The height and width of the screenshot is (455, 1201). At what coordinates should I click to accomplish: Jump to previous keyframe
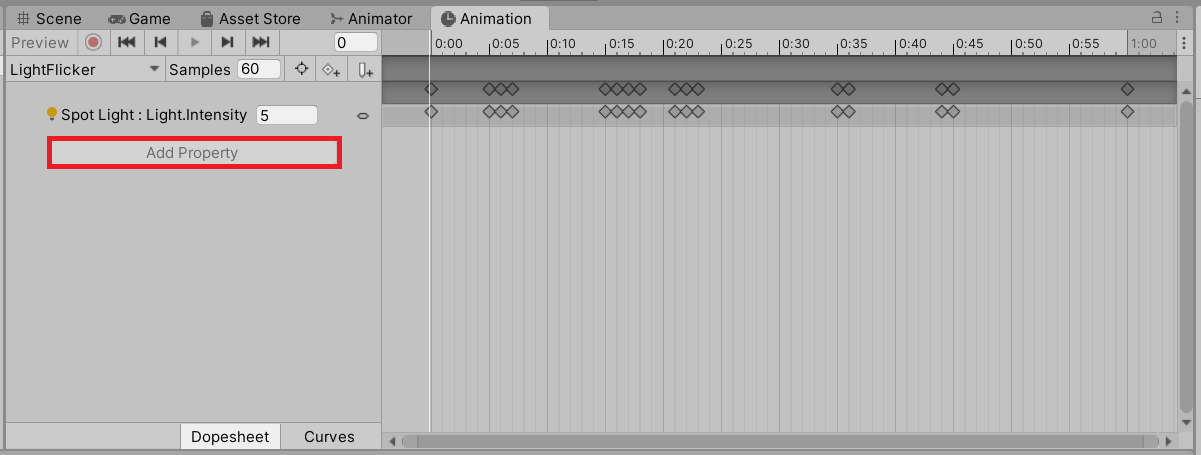click(160, 42)
